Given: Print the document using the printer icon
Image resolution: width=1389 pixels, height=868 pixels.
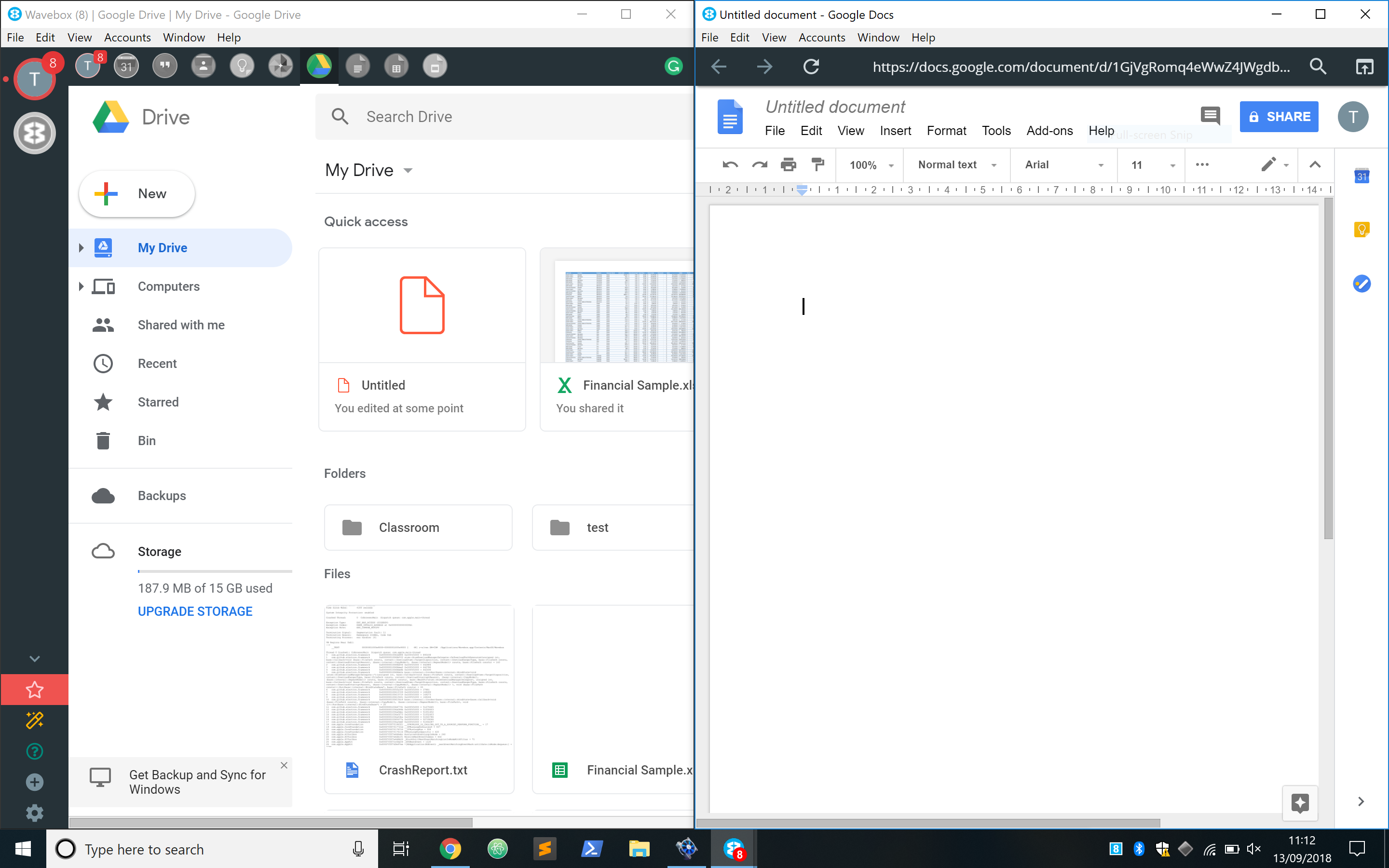Looking at the screenshot, I should (x=789, y=165).
